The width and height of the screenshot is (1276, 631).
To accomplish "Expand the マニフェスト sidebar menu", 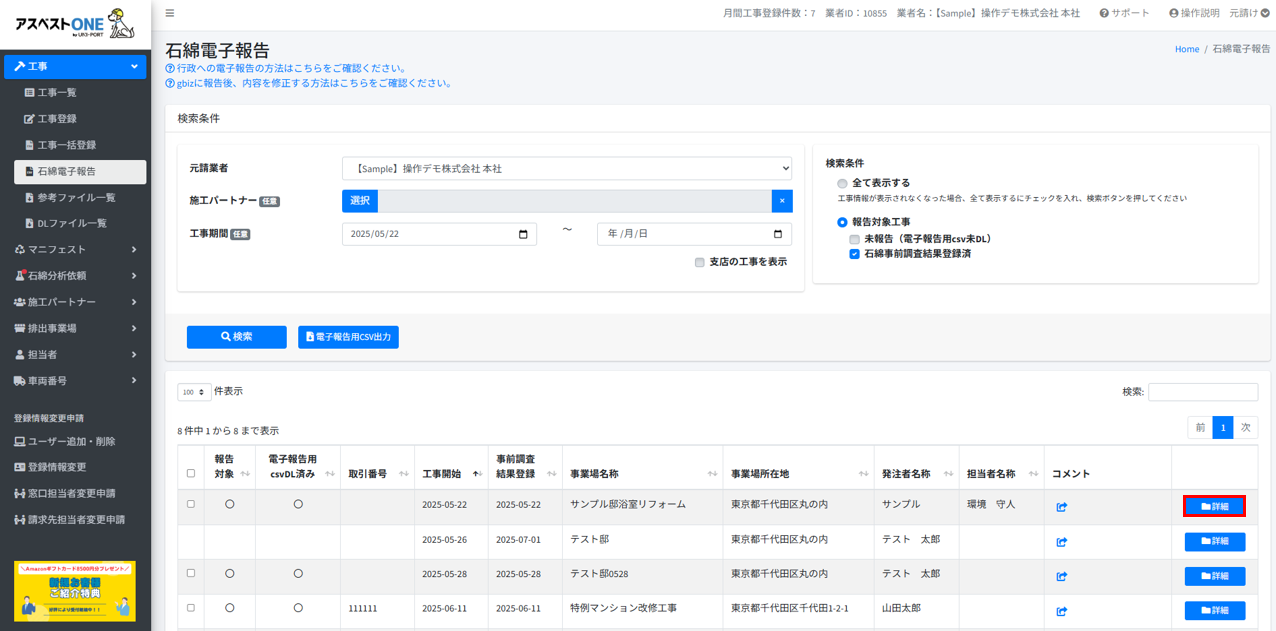I will (75, 250).
